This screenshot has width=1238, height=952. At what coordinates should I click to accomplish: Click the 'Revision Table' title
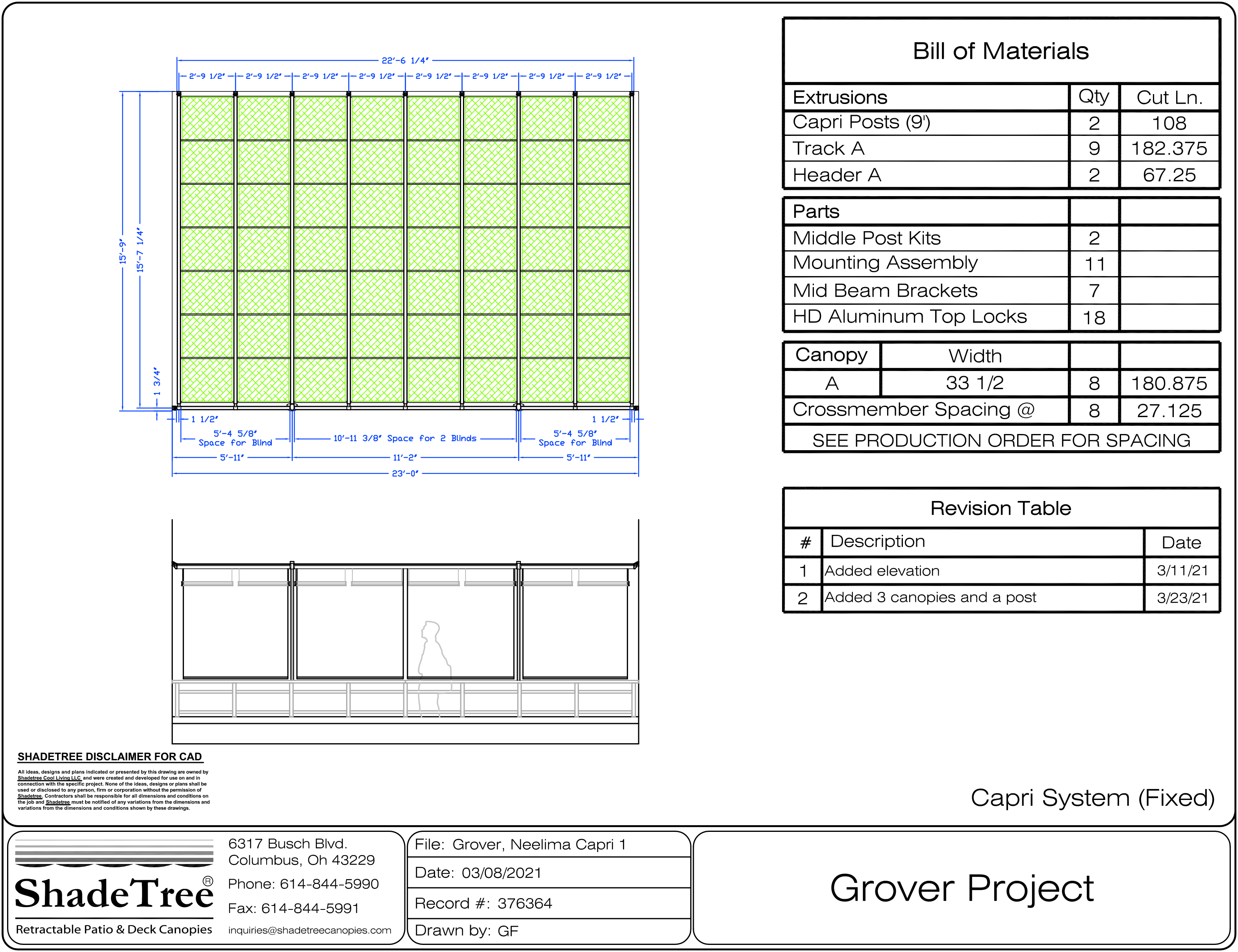point(1001,508)
